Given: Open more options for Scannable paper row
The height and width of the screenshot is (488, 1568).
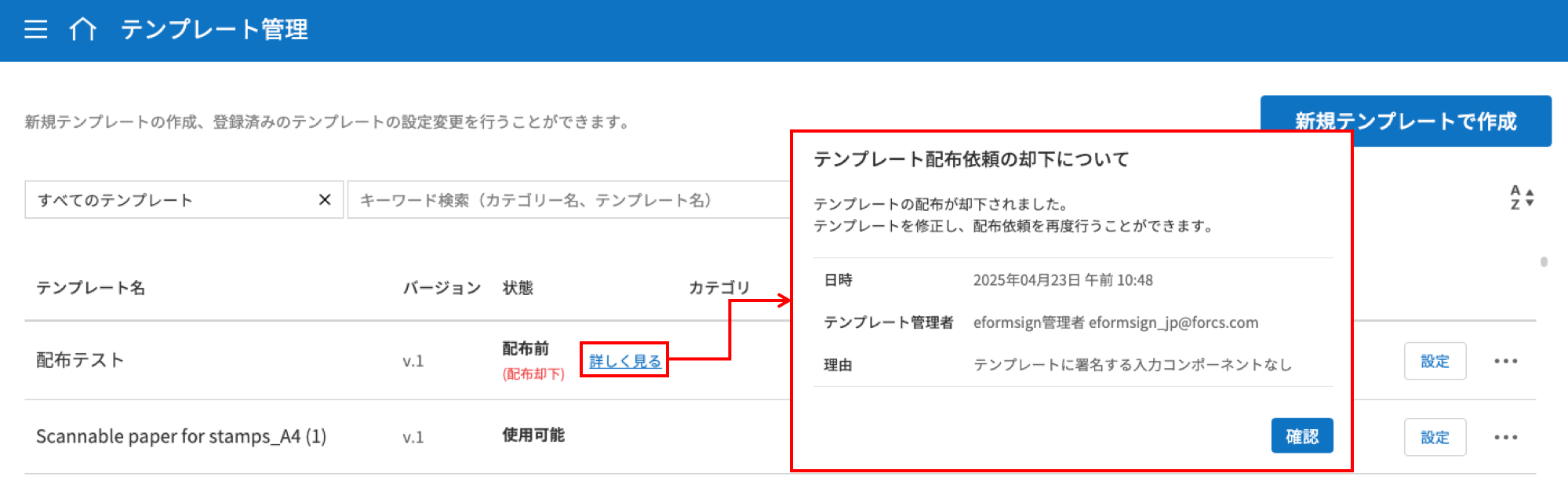Looking at the screenshot, I should pyautogui.click(x=1505, y=437).
